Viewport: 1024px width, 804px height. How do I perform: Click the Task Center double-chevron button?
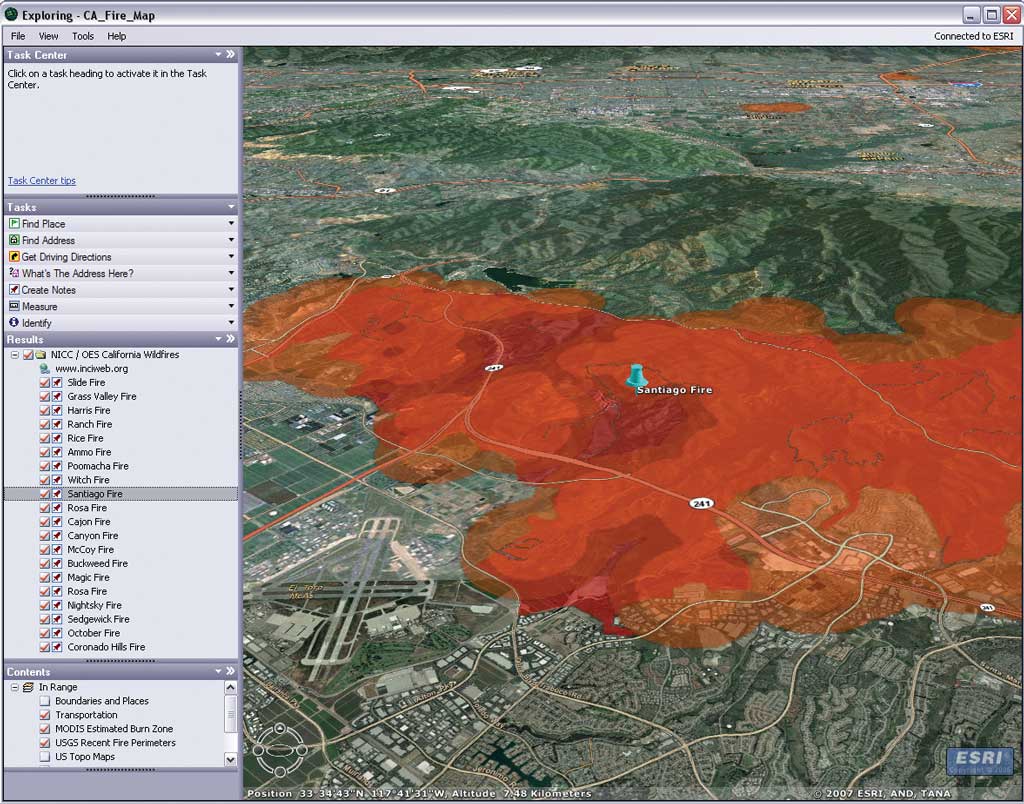230,54
